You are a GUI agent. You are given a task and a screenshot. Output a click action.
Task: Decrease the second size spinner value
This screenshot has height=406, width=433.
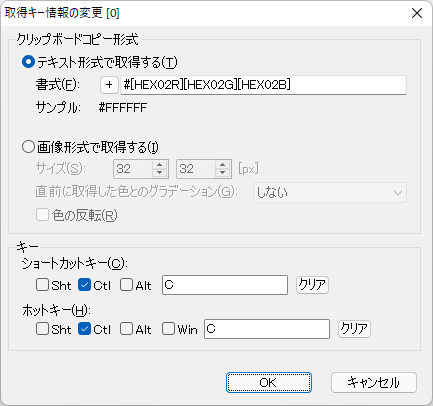pyautogui.click(x=222, y=173)
